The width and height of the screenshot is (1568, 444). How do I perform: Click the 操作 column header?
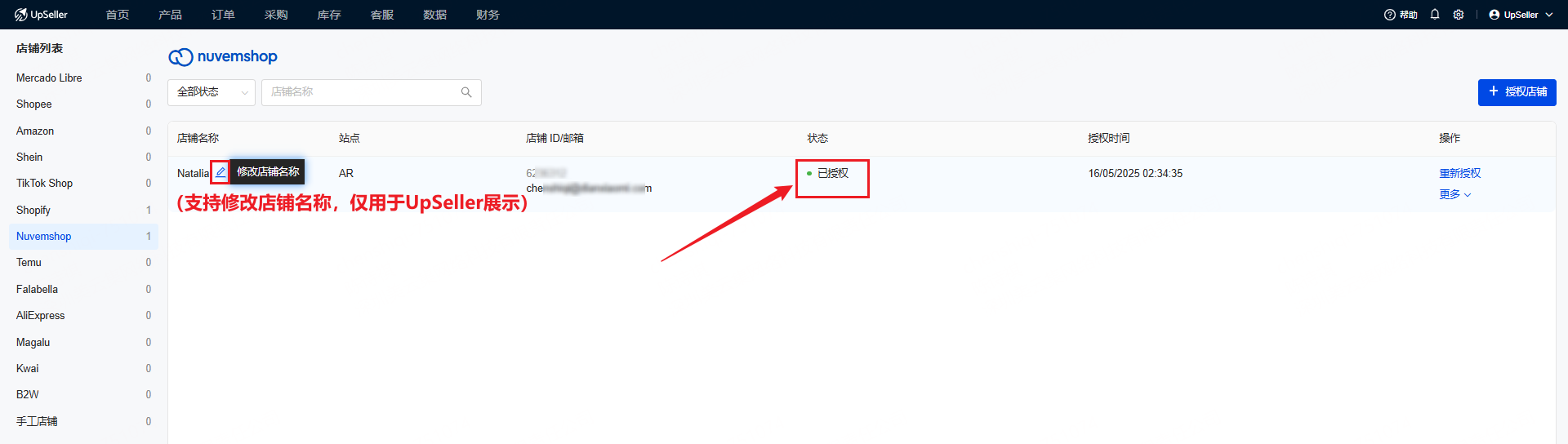[x=1450, y=138]
